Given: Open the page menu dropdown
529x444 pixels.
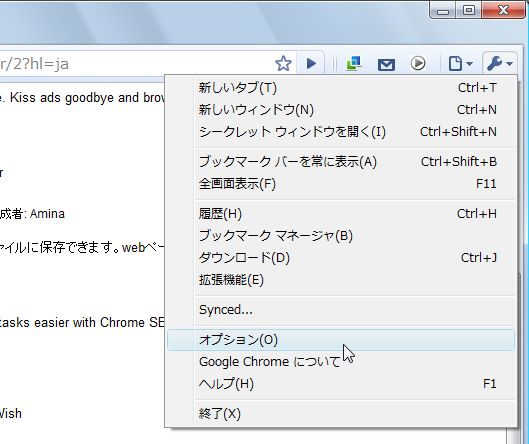Looking at the screenshot, I should coord(461,63).
